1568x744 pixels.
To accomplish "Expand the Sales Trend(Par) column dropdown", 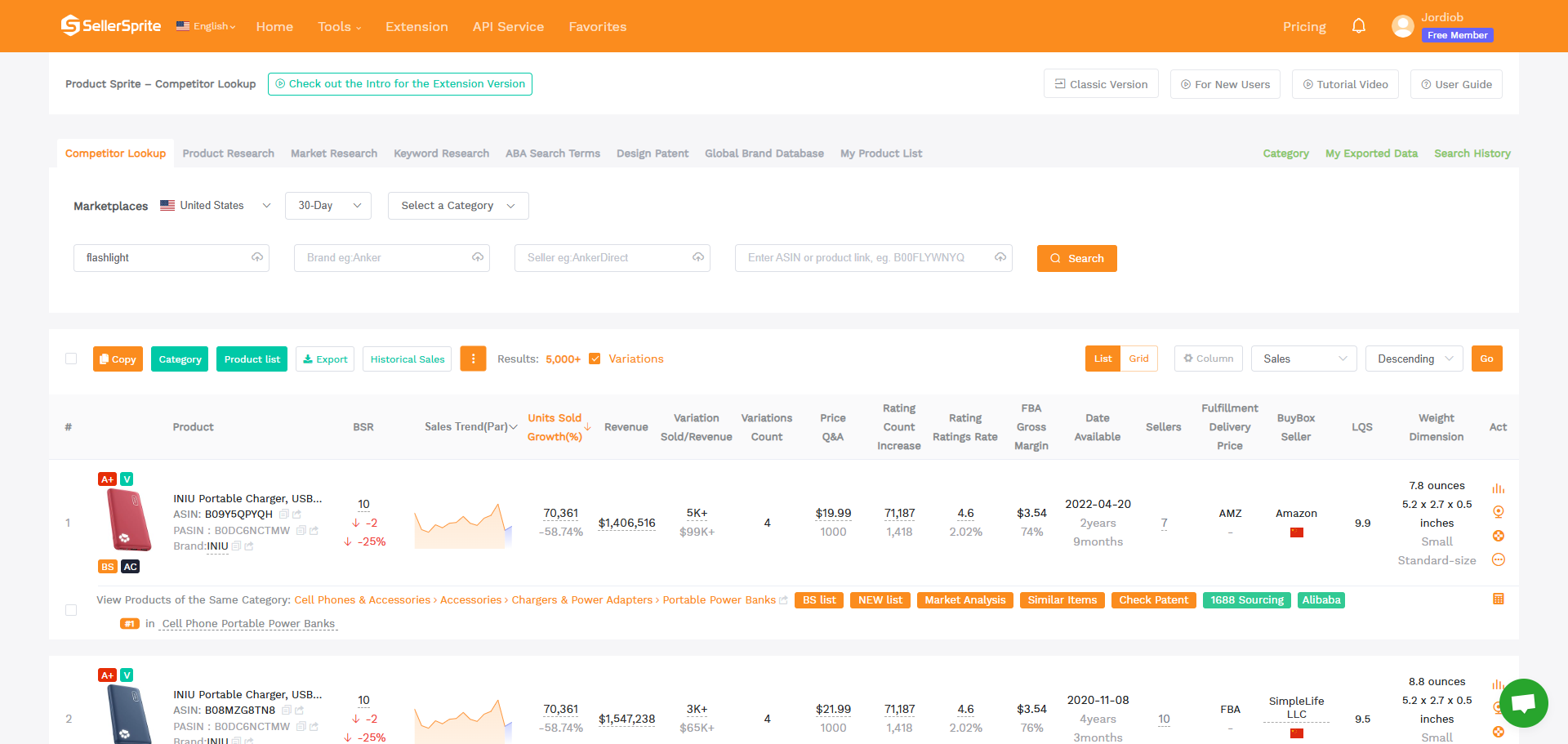I will (x=513, y=427).
